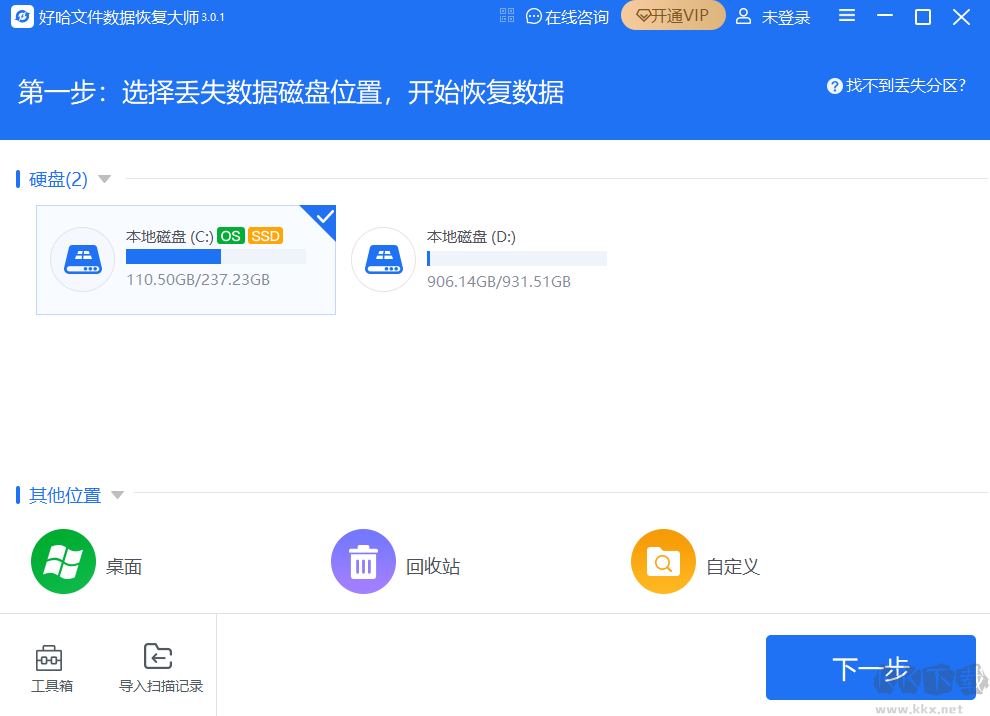This screenshot has height=716, width=990.
Task: Click the 自定义 custom location icon
Action: 663,561
